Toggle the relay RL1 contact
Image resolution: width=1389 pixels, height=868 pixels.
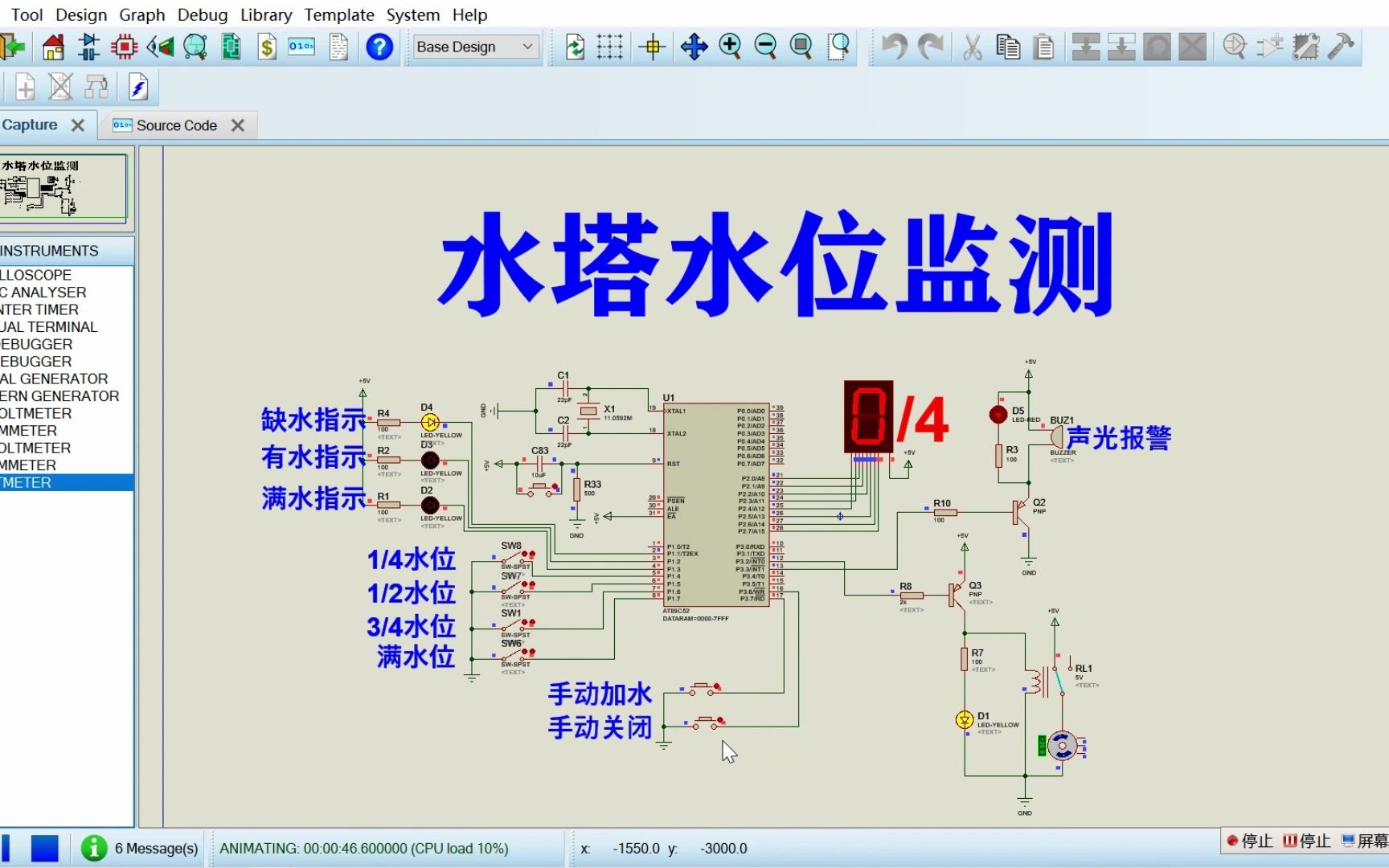[x=1060, y=680]
